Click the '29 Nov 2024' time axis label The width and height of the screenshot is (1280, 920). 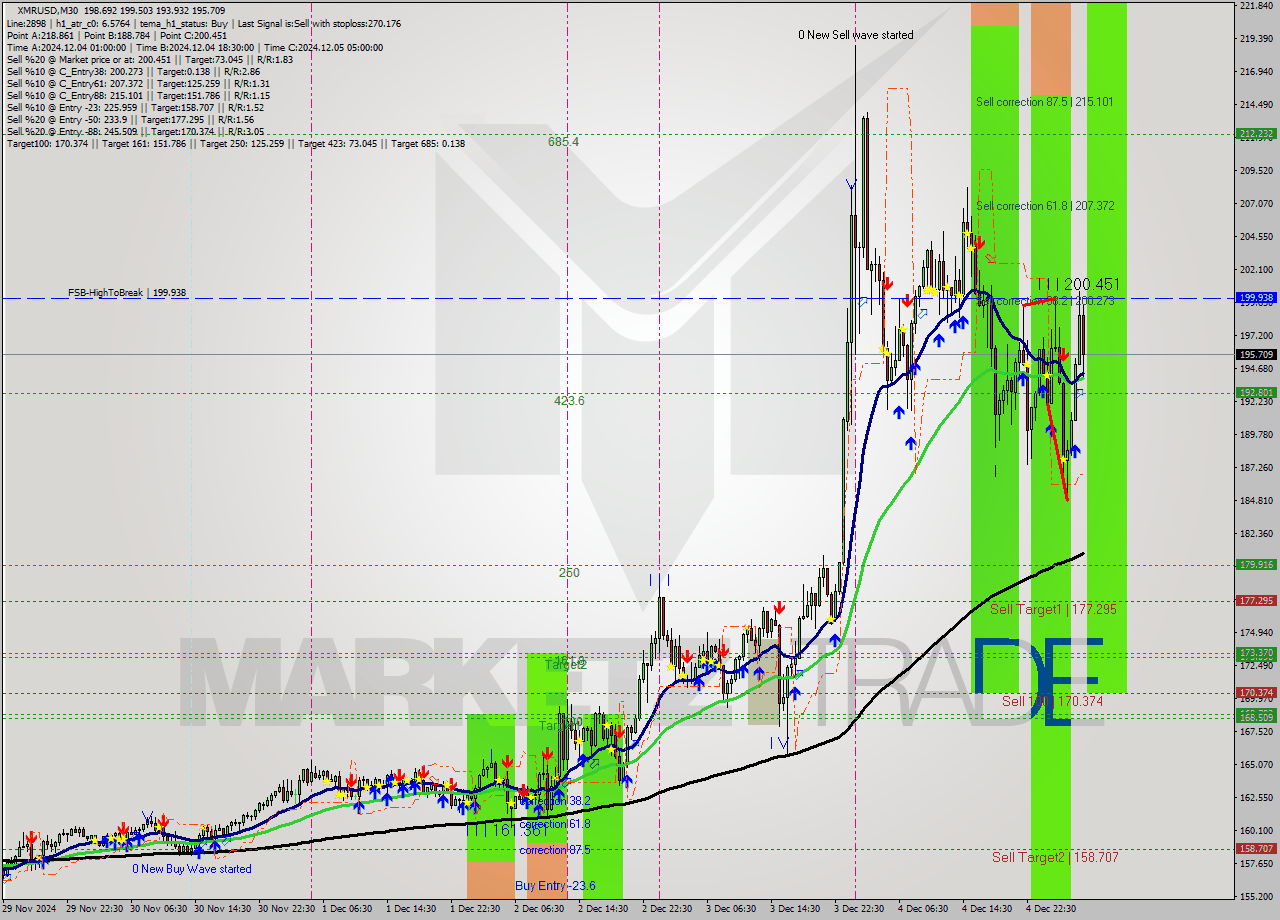click(29, 909)
